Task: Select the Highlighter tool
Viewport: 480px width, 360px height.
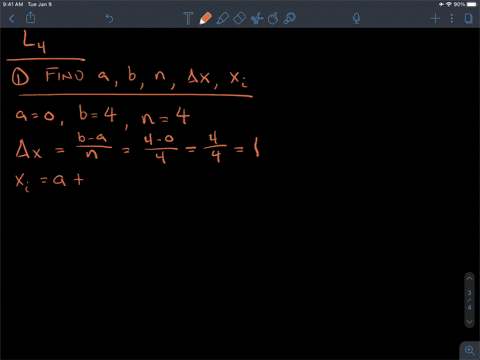Action: pyautogui.click(x=222, y=18)
